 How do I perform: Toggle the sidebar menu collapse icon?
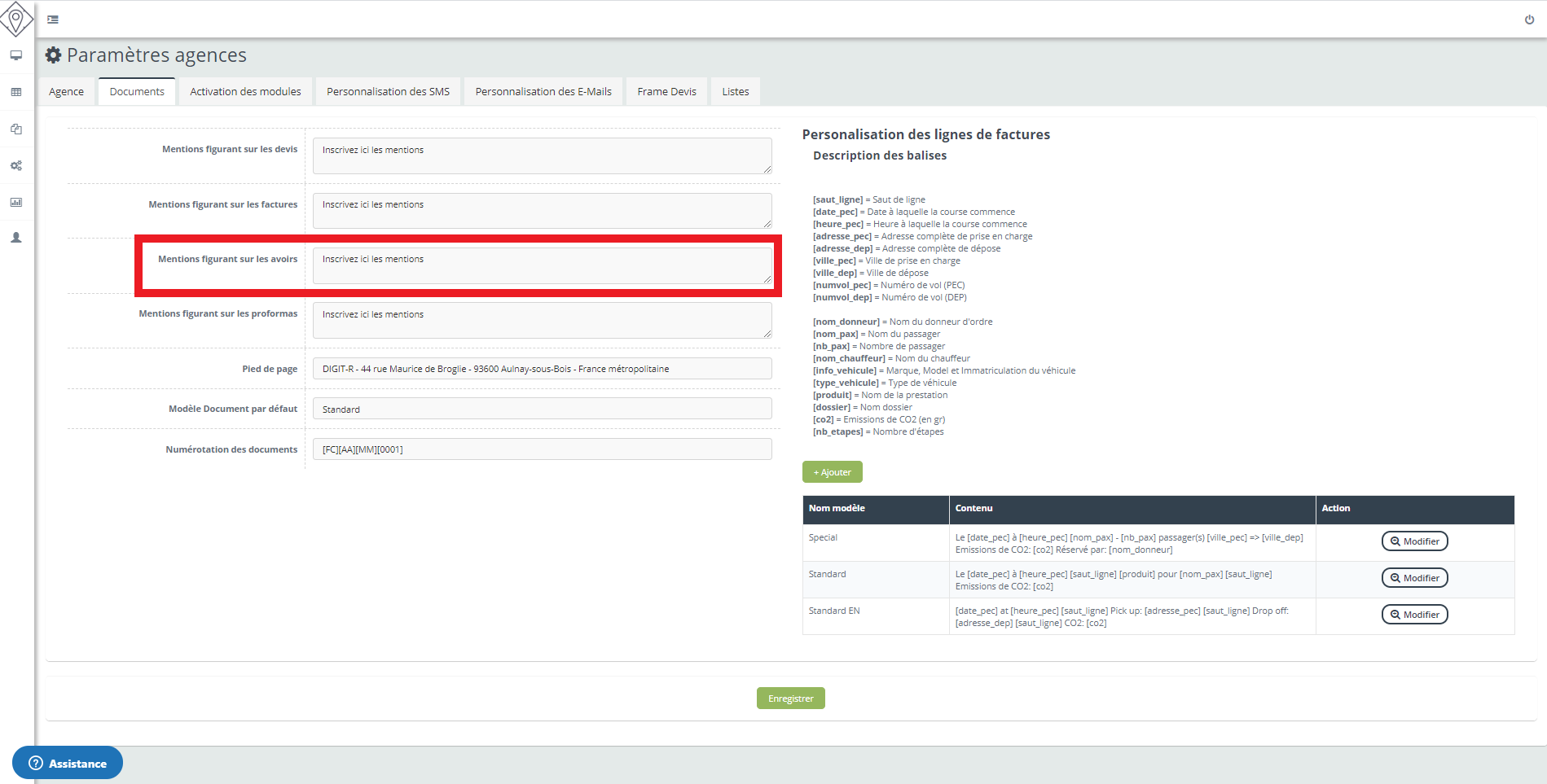tap(53, 20)
